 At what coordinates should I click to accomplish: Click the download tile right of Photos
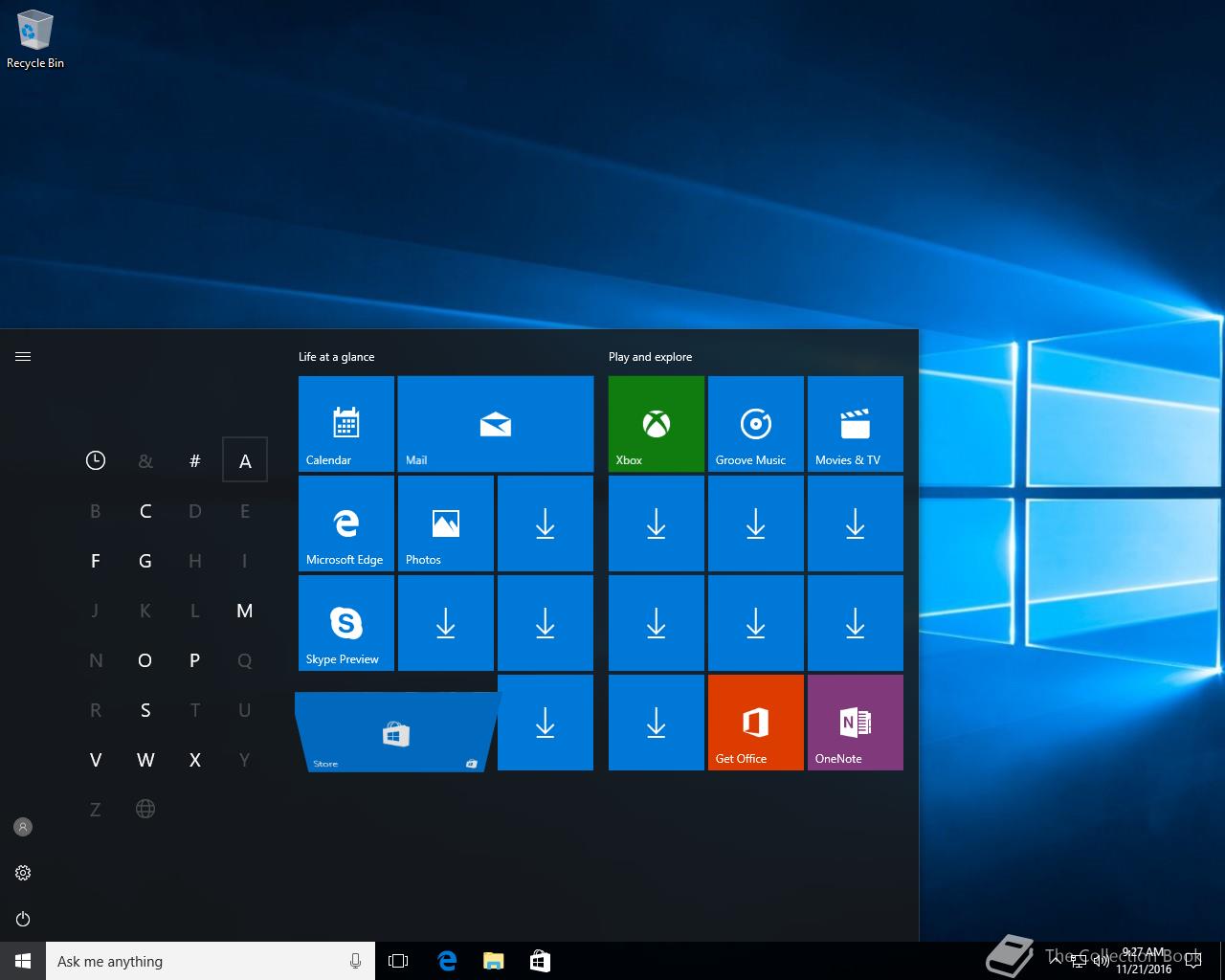click(x=546, y=523)
